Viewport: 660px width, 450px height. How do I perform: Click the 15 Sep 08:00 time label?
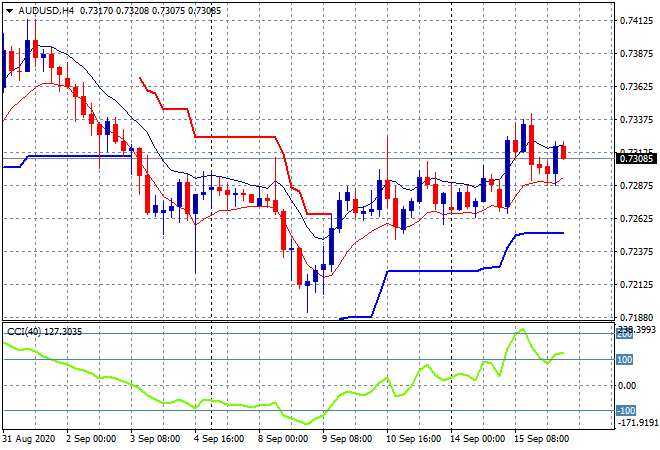coord(541,439)
